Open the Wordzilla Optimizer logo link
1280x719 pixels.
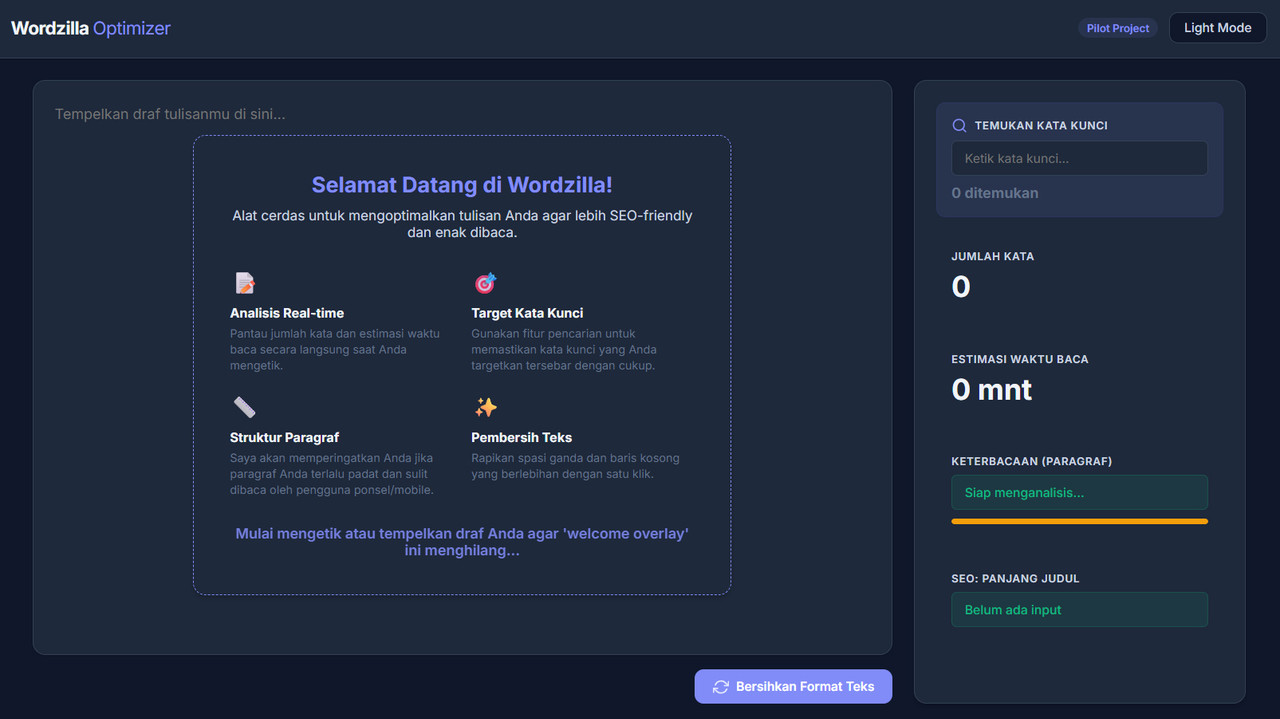click(91, 28)
